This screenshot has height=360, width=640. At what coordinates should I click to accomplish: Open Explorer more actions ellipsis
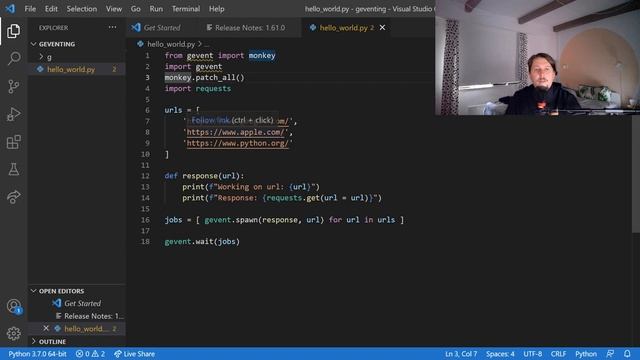[x=112, y=27]
